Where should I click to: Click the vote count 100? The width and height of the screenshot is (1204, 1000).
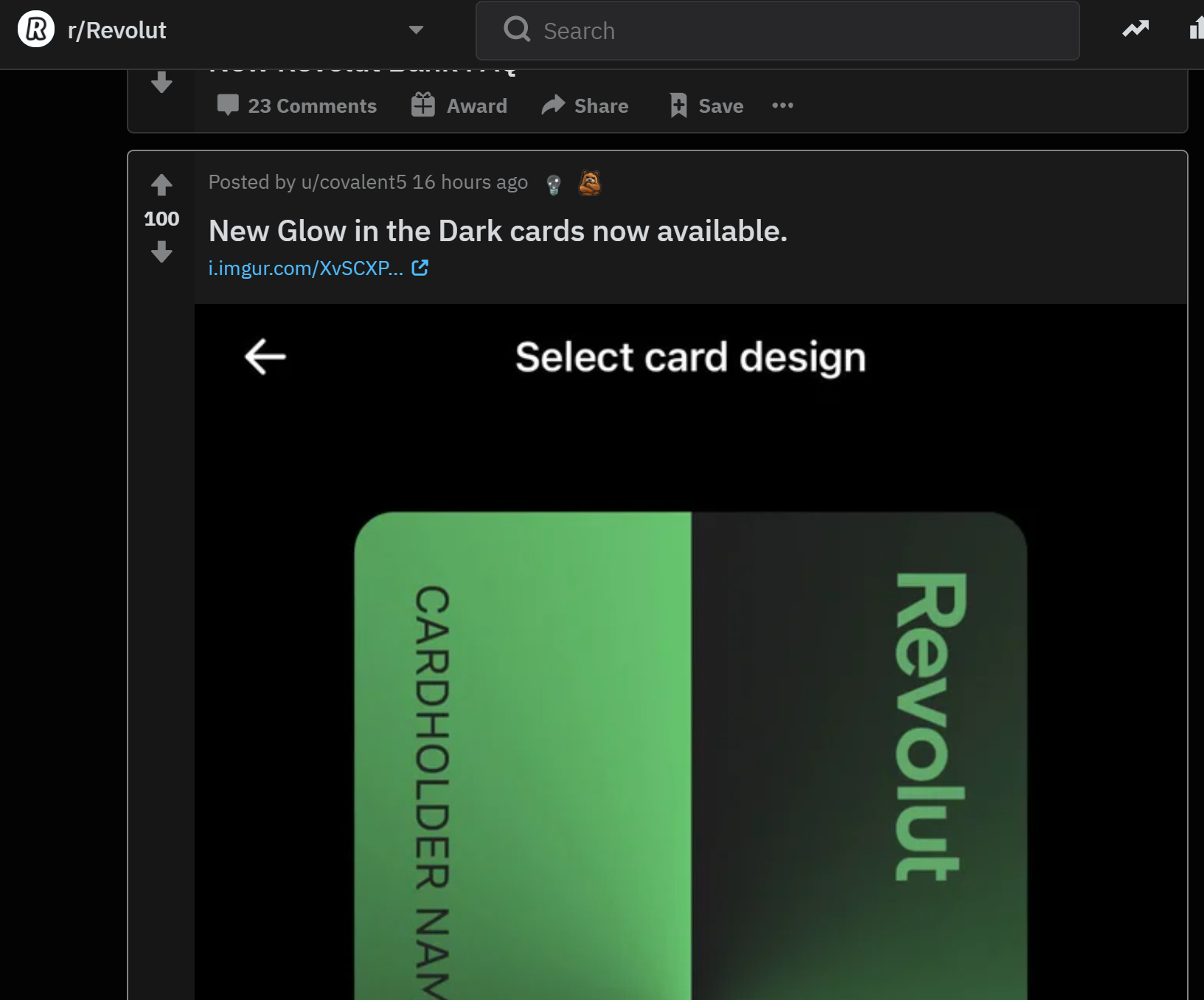click(161, 219)
